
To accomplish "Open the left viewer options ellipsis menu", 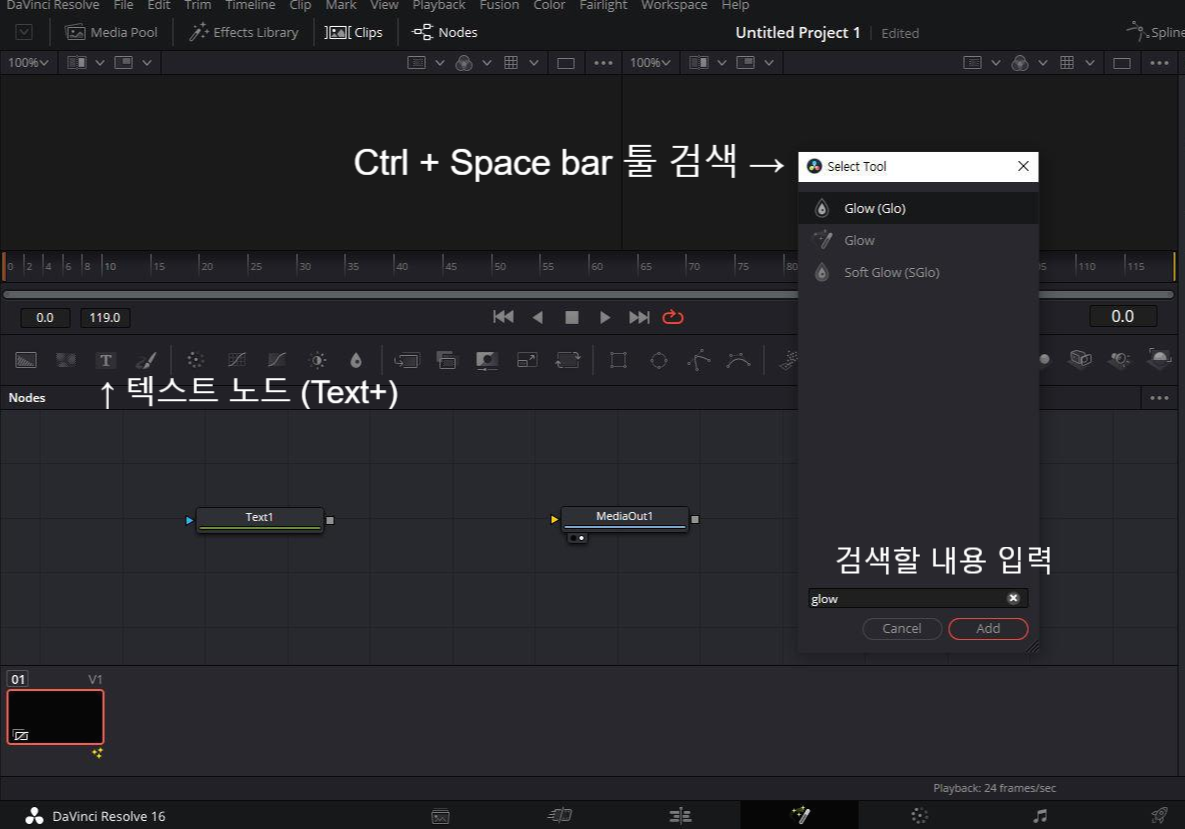I will tap(603, 62).
